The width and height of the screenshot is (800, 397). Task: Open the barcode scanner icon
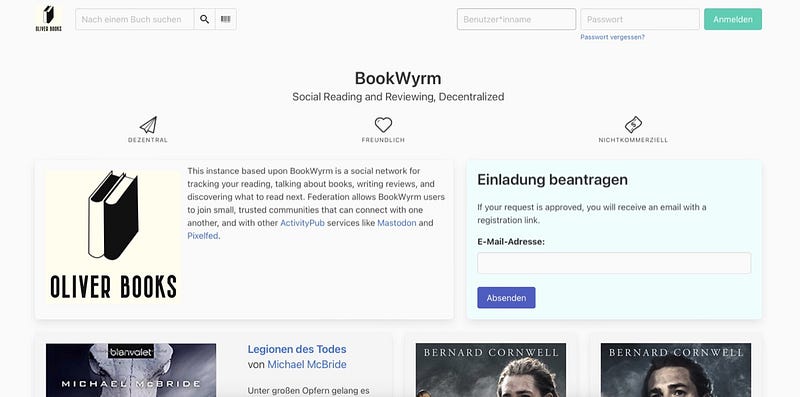[x=226, y=19]
